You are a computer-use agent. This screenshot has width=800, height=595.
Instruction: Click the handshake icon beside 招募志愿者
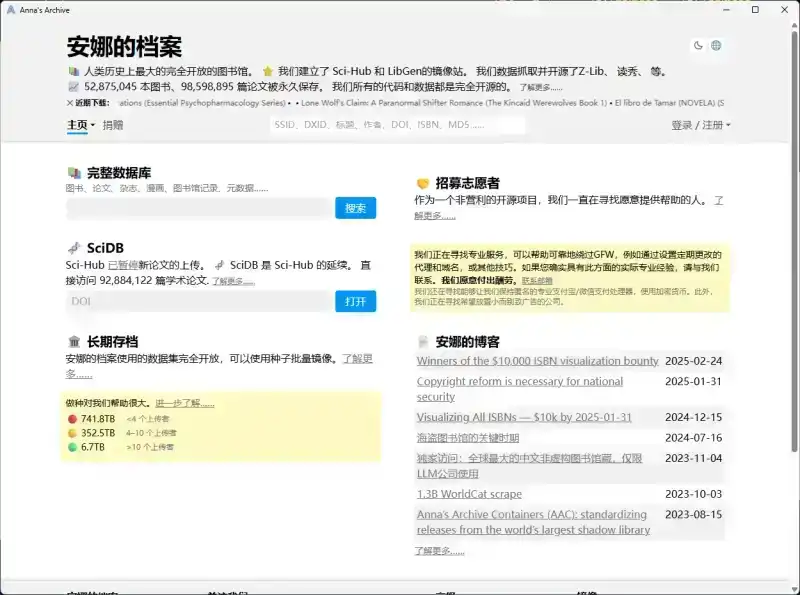(423, 183)
